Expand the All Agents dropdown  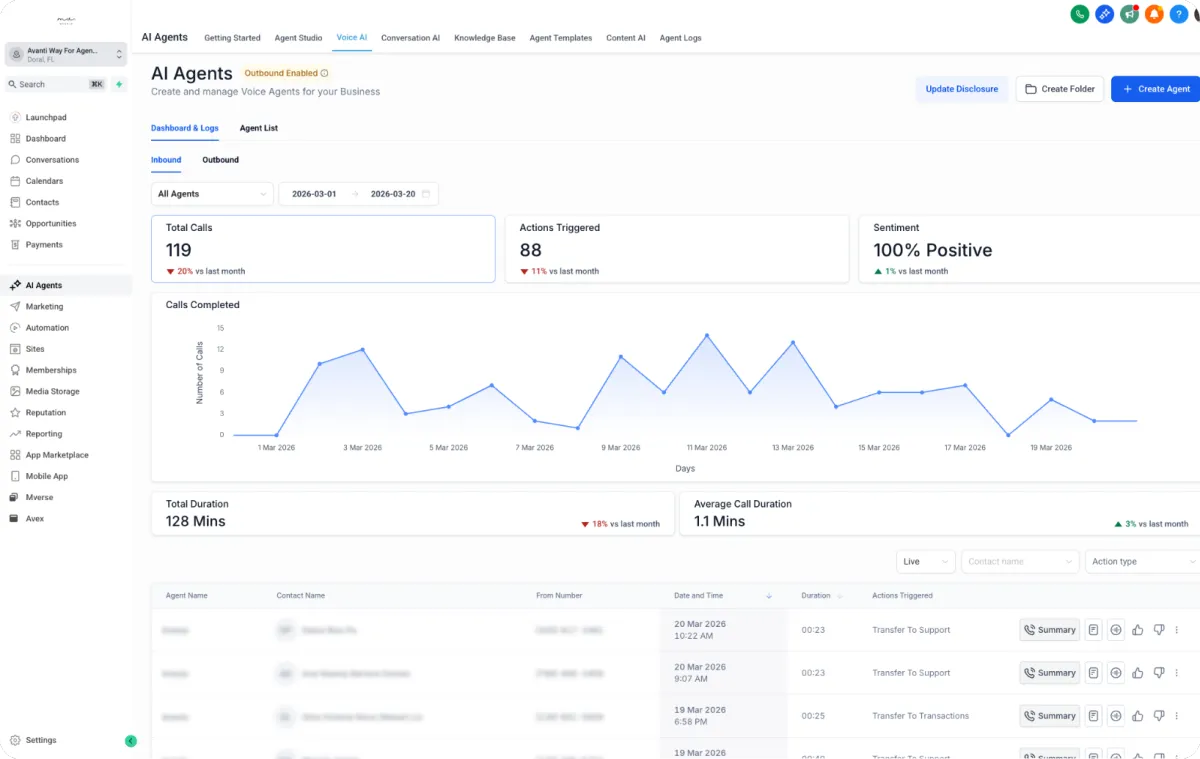[x=212, y=194]
